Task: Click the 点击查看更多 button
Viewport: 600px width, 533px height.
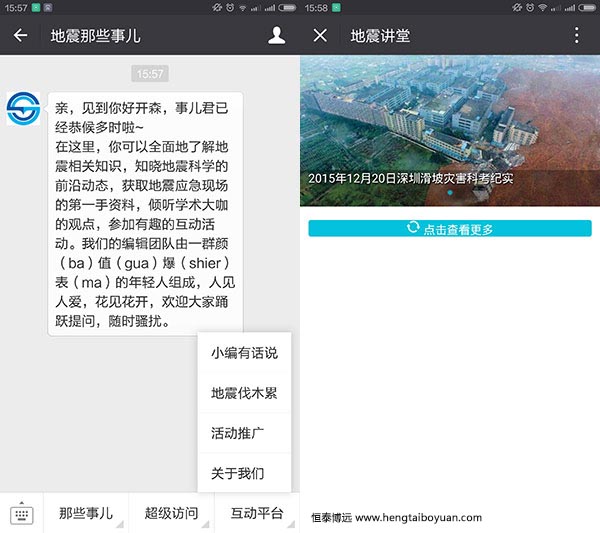Action: (450, 228)
